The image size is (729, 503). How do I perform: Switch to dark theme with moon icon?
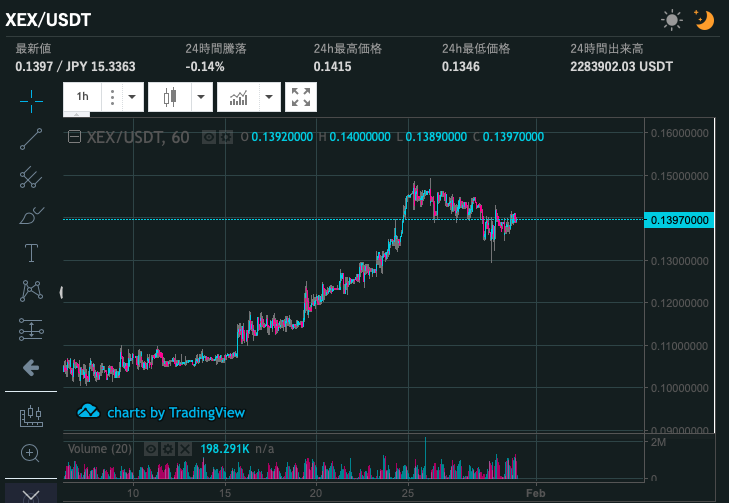[x=705, y=19]
